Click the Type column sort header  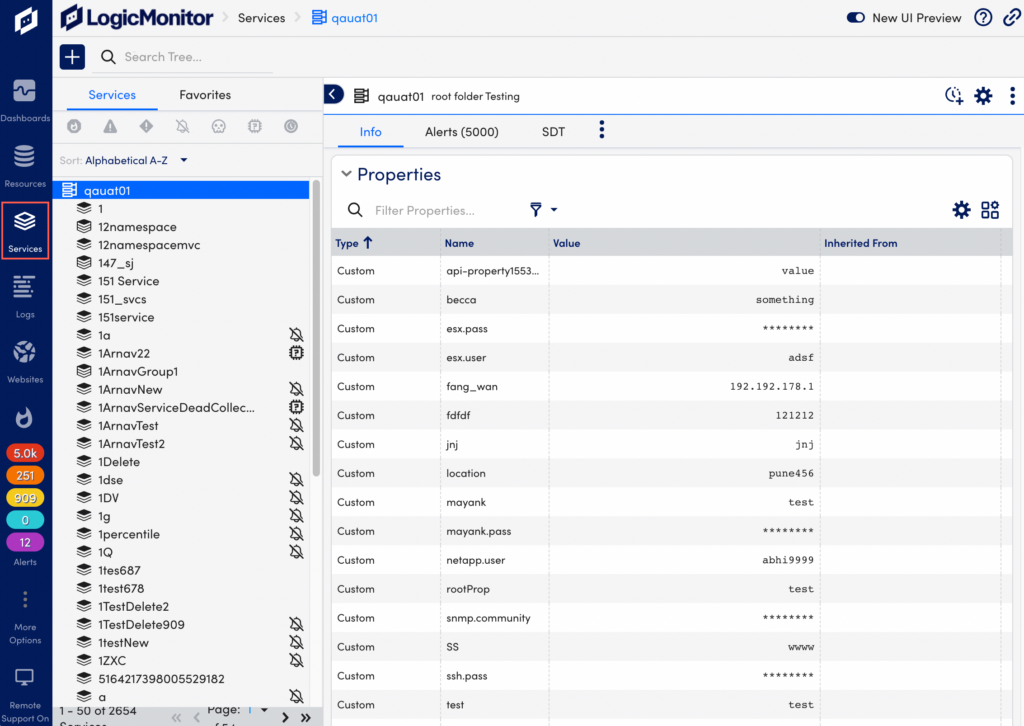tap(350, 243)
